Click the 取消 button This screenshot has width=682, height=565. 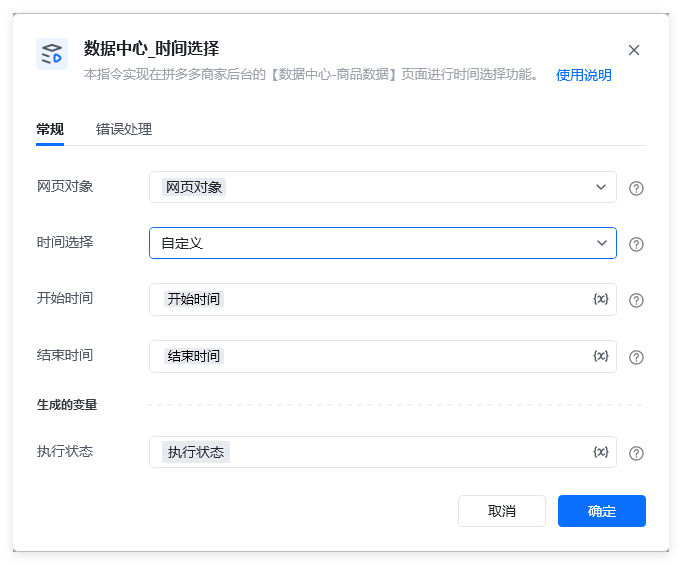tap(501, 511)
